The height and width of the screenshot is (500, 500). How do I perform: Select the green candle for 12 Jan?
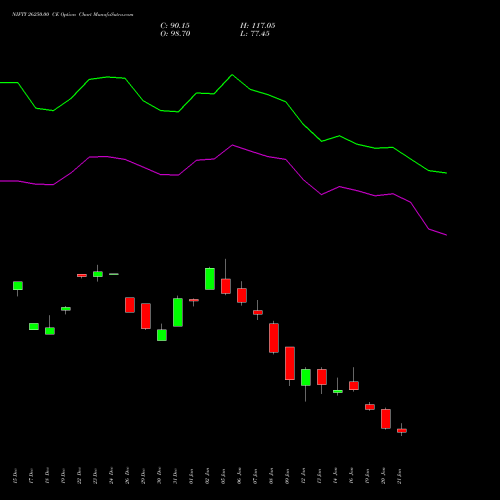pos(306,377)
